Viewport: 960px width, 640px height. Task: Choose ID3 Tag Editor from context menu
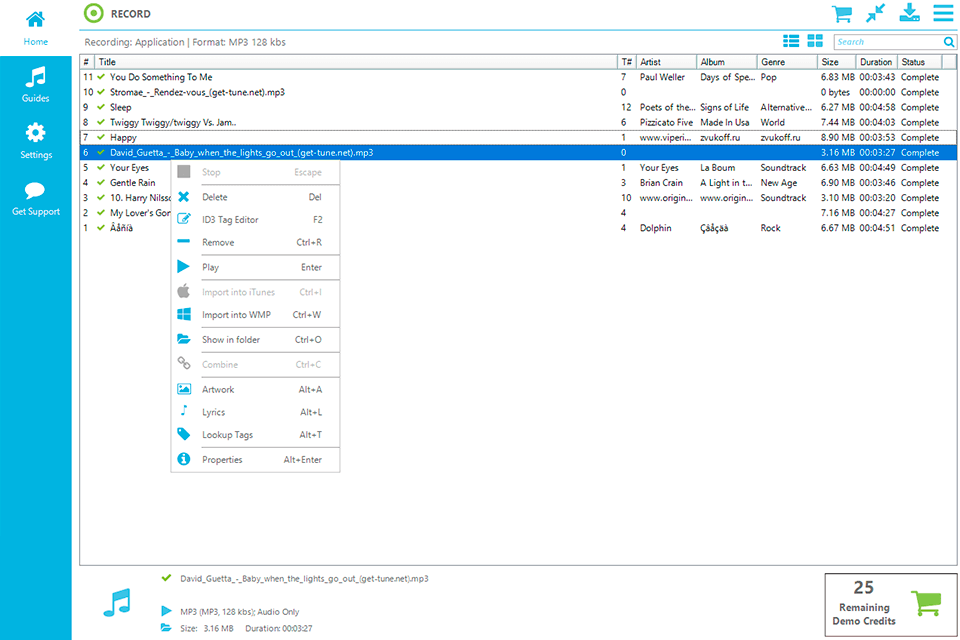(x=230, y=220)
